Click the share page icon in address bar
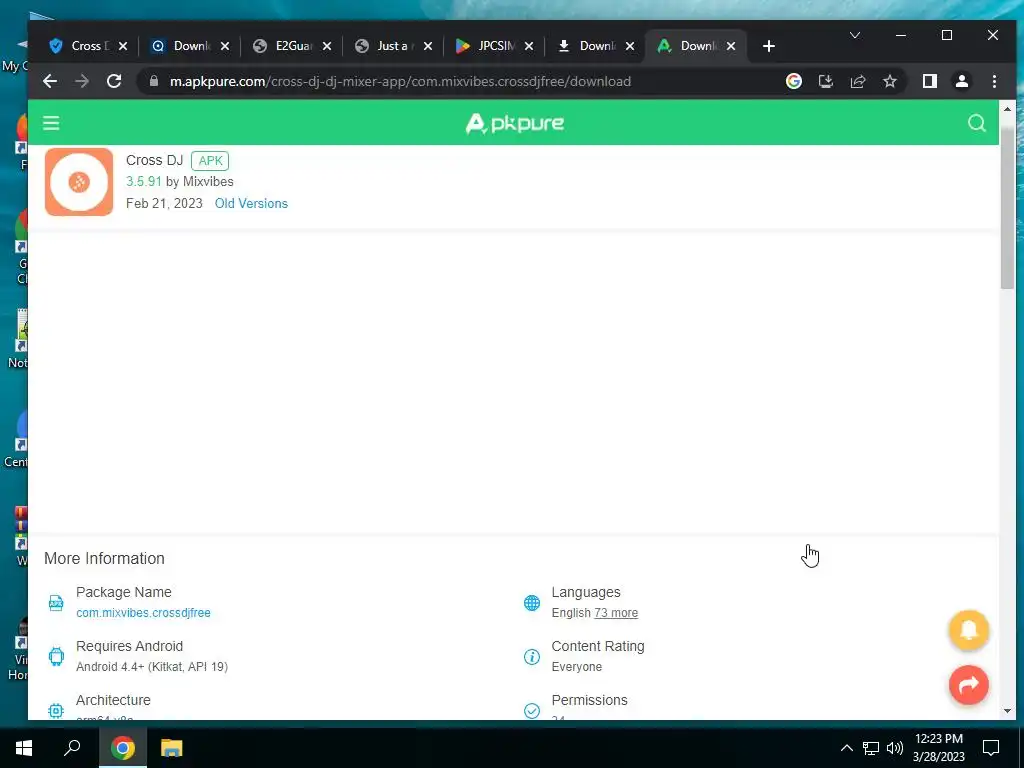Screen dimensions: 1024x768 pyautogui.click(x=857, y=81)
